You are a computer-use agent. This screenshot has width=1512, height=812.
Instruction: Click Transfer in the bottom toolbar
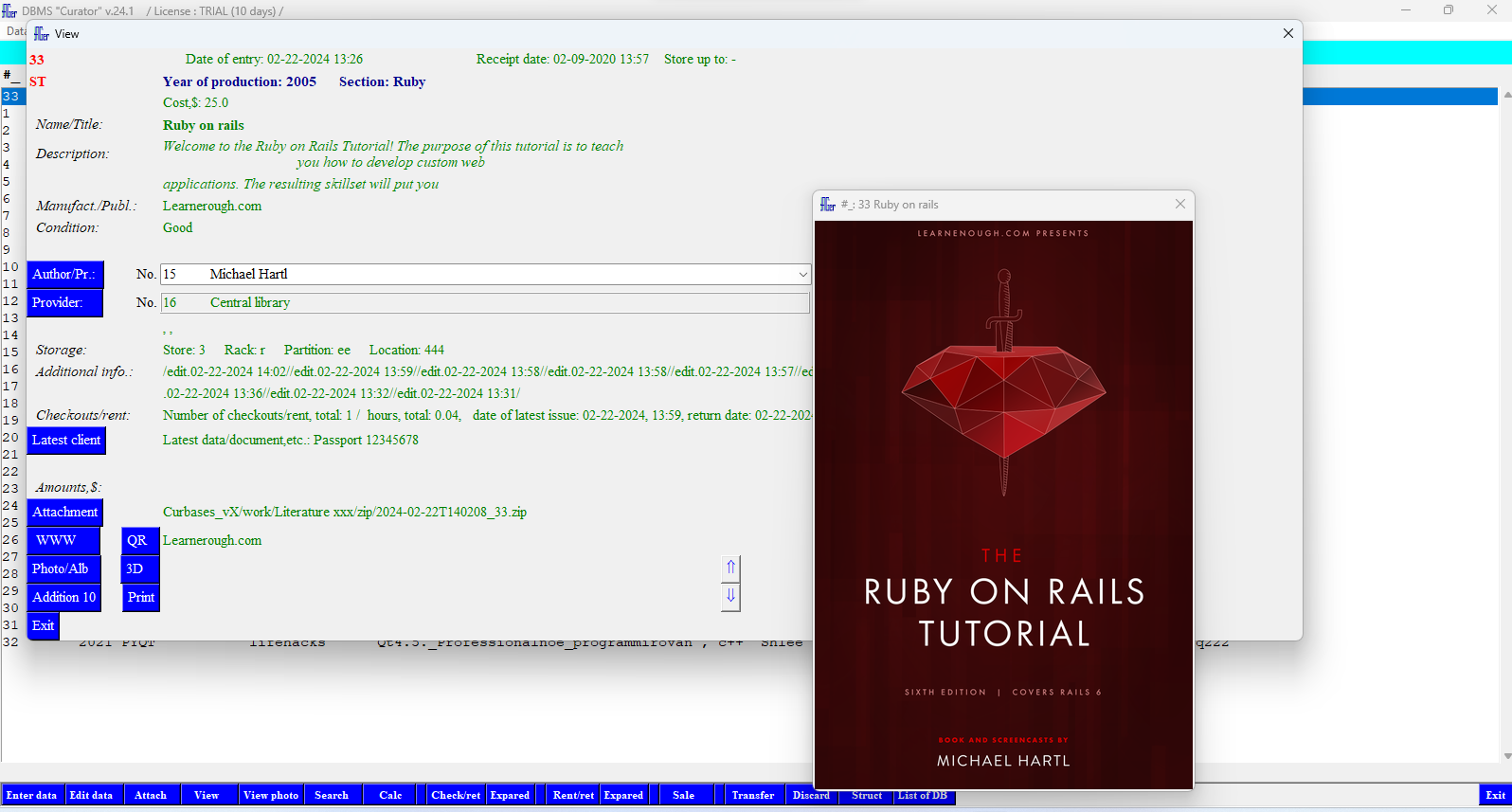tap(753, 795)
